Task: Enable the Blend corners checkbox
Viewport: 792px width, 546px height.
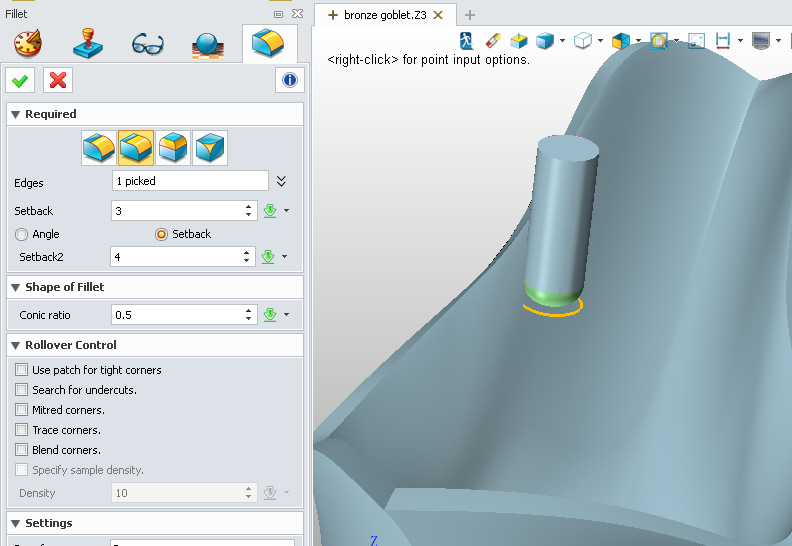Action: 22,450
